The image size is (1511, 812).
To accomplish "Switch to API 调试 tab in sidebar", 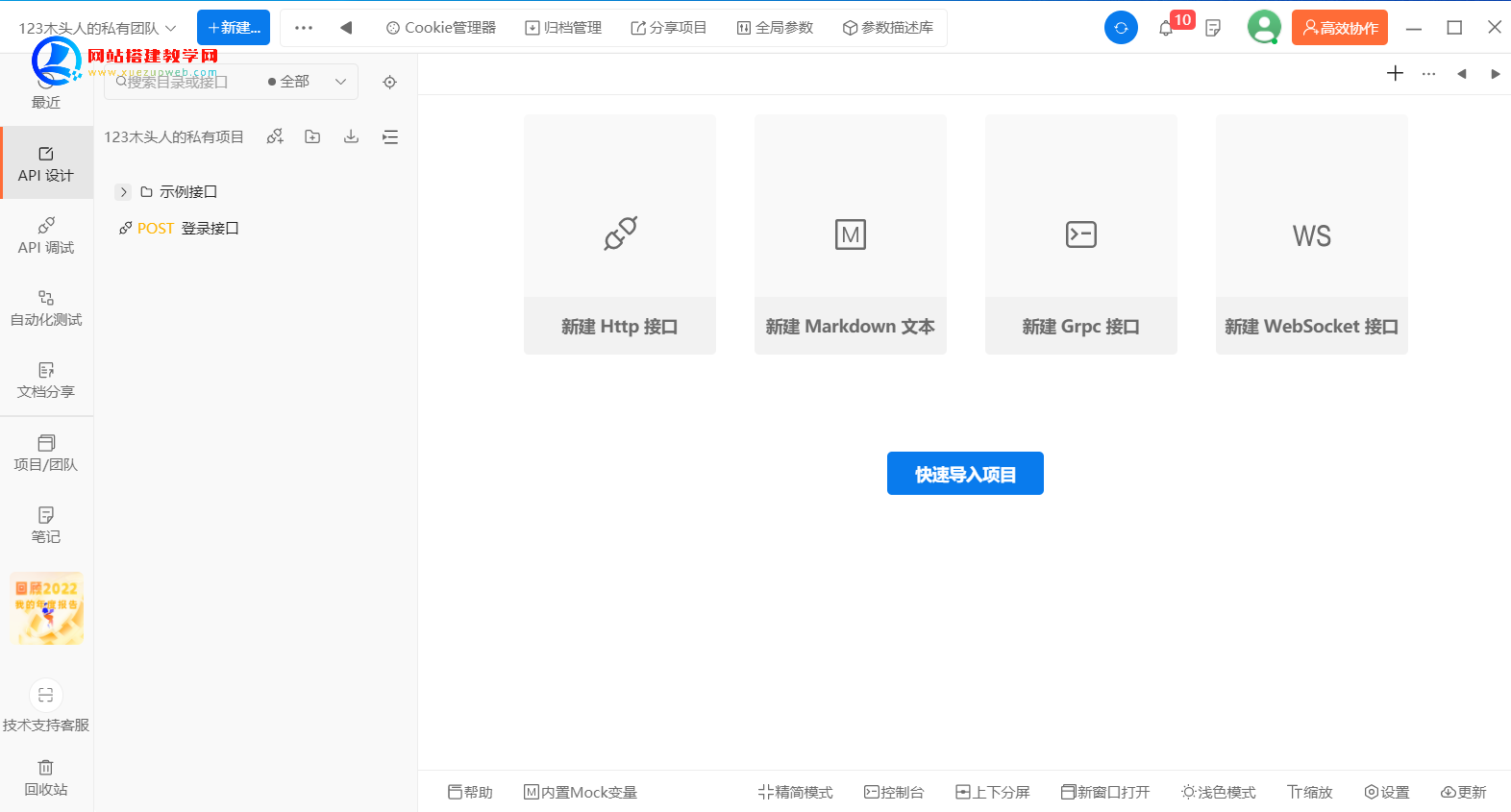I will click(46, 235).
